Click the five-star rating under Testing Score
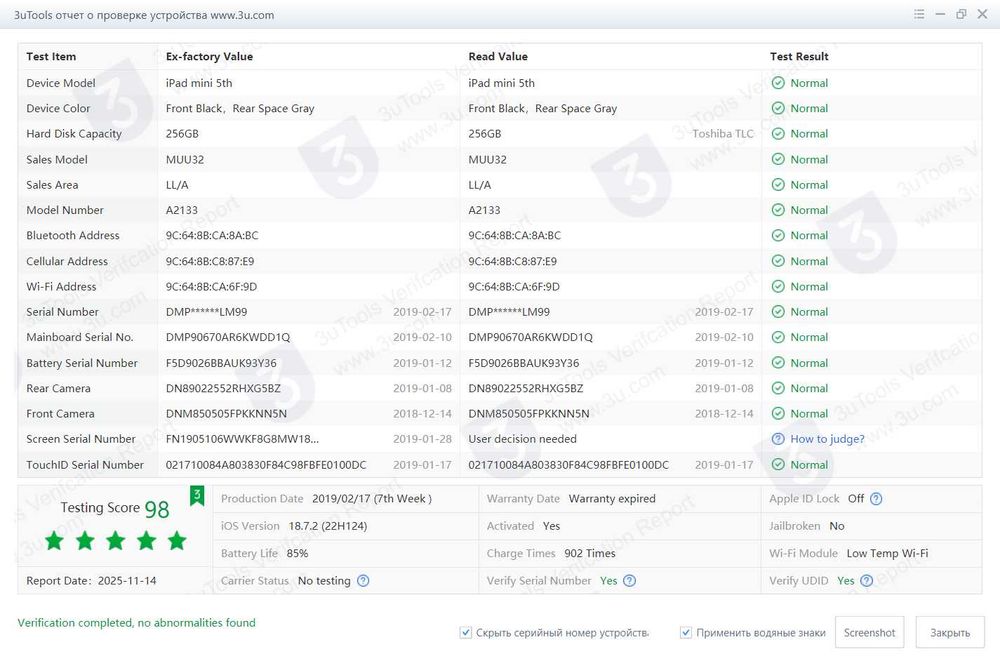This screenshot has width=1000, height=663. pyautogui.click(x=115, y=541)
